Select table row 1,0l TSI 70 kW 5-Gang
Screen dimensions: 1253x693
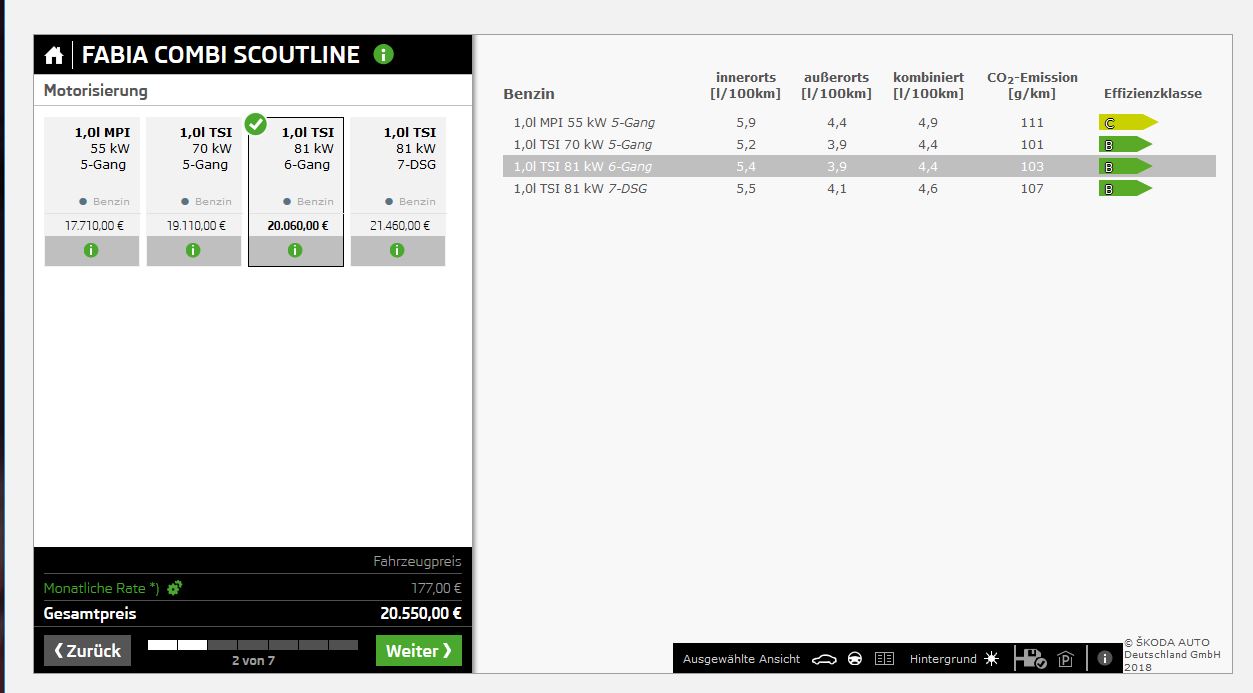click(859, 145)
